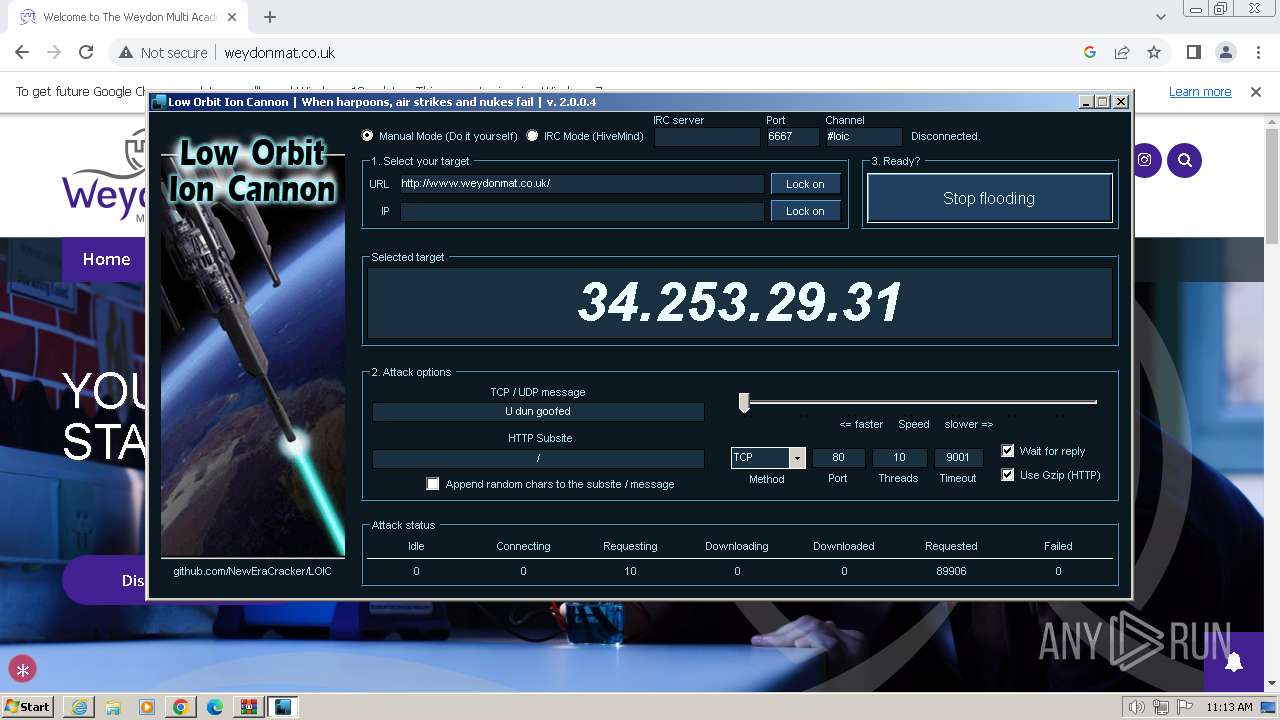This screenshot has width=1280, height=720.
Task: Go back in Chrome browser
Action: pyautogui.click(x=23, y=53)
